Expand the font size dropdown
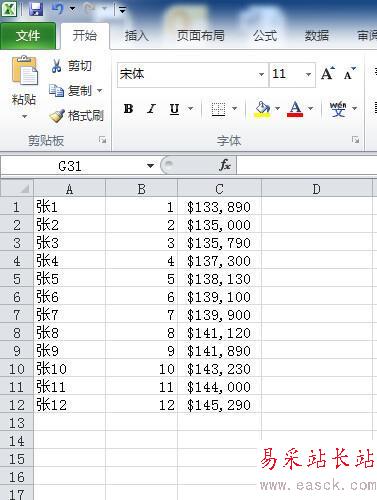 pyautogui.click(x=308, y=74)
